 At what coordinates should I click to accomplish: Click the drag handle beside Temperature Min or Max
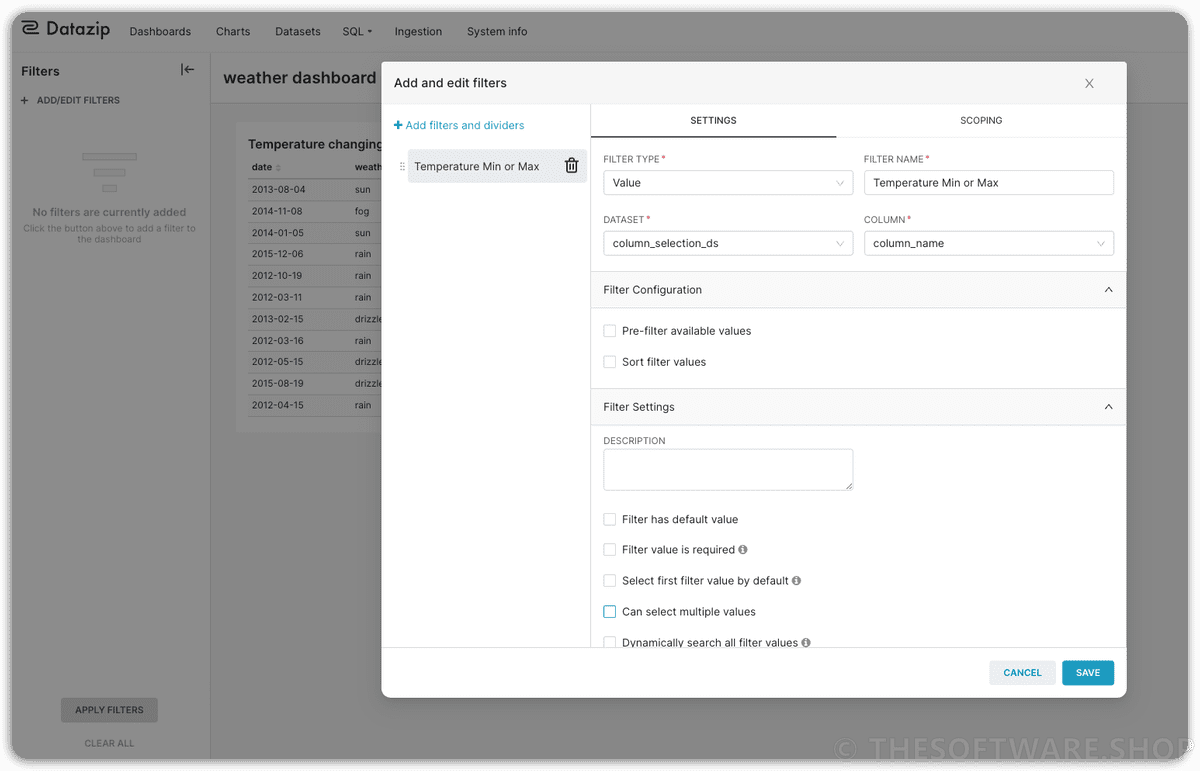pyautogui.click(x=402, y=166)
